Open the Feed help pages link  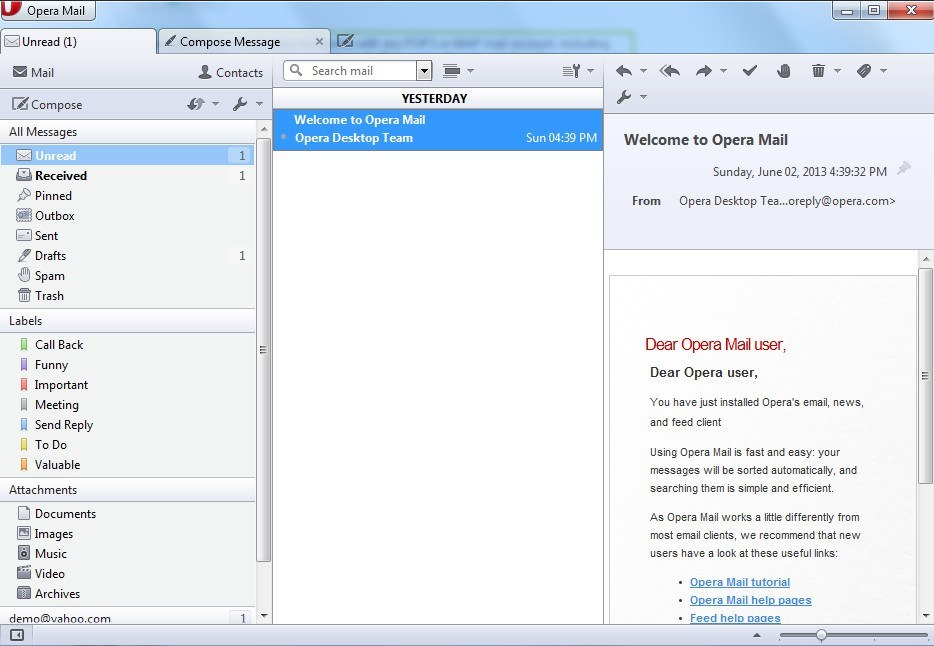point(735,618)
